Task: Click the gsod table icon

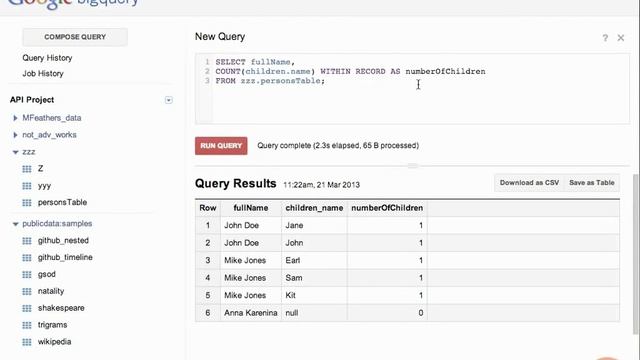Action: pos(27,274)
